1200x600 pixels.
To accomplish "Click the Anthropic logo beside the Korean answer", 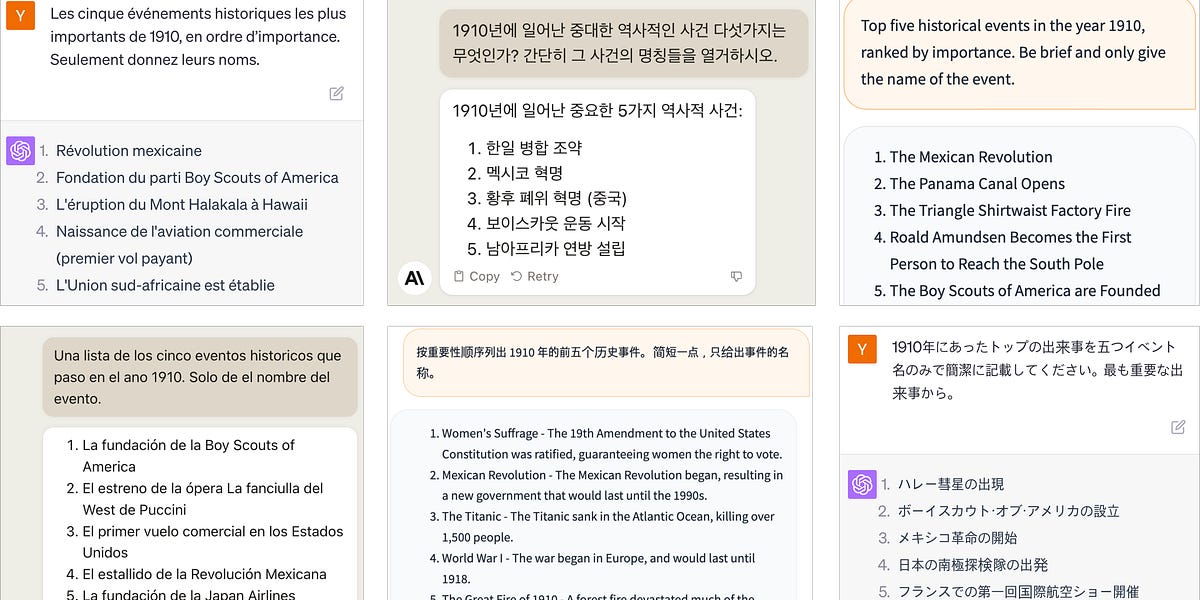I will point(414,278).
